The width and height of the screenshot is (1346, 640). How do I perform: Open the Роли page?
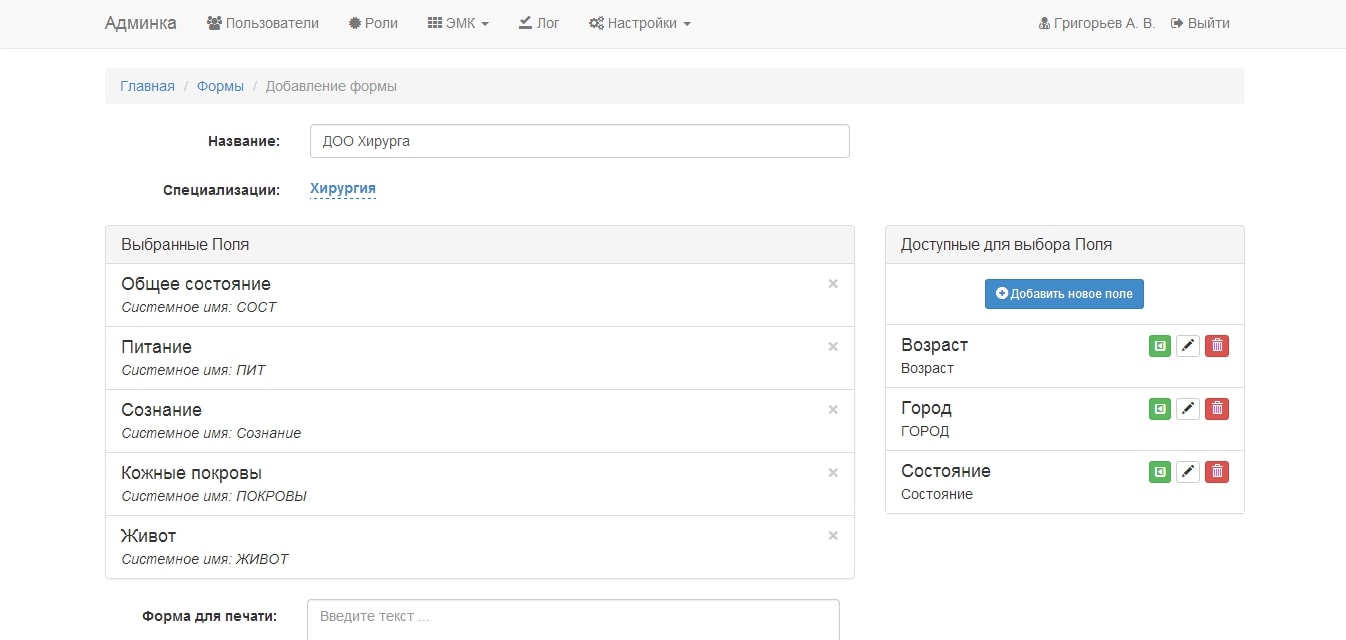pyautogui.click(x=373, y=23)
